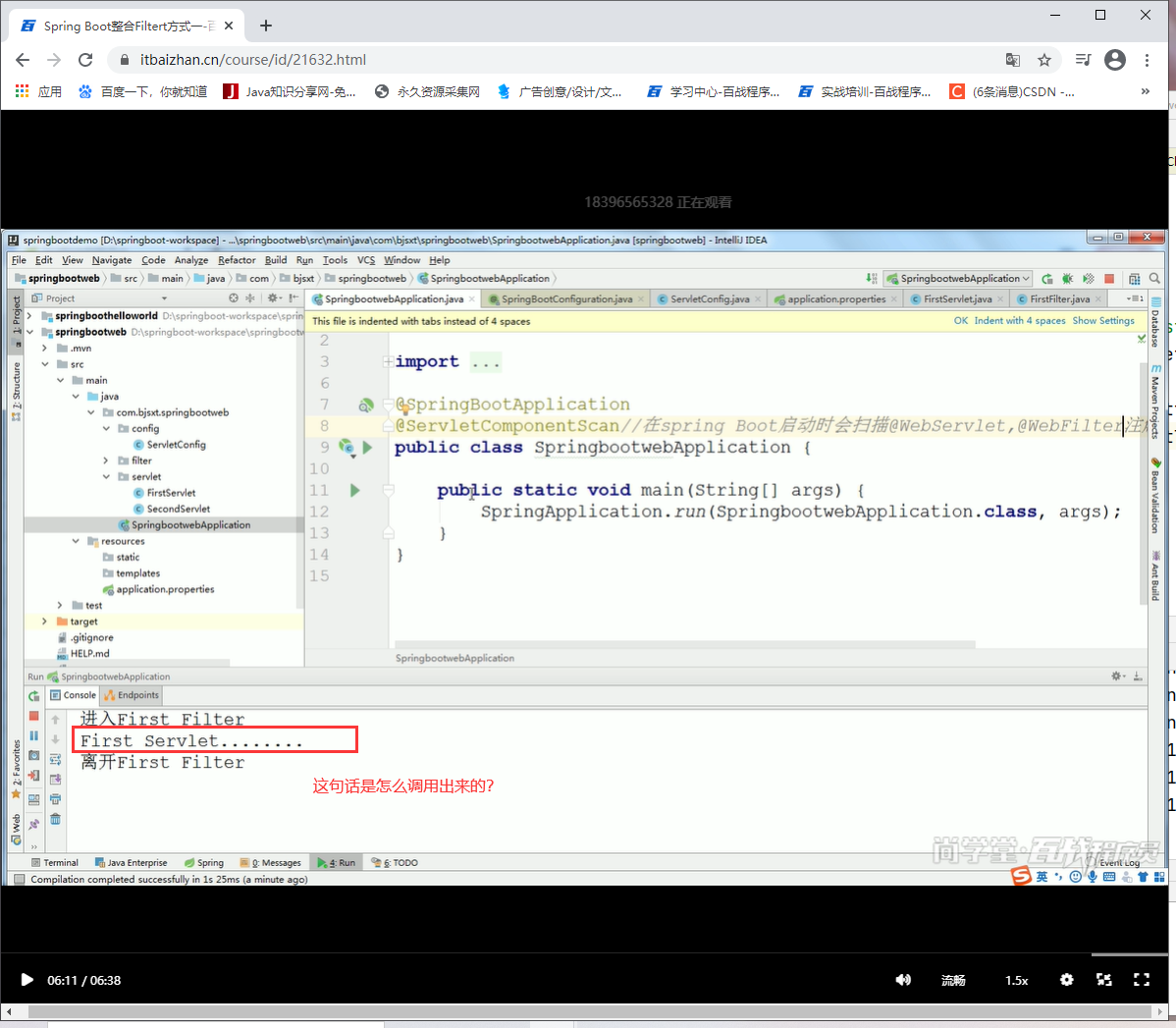Open SpringbootwebApplication run configuration dropdown
This screenshot has height=1028, width=1176.
click(x=958, y=279)
